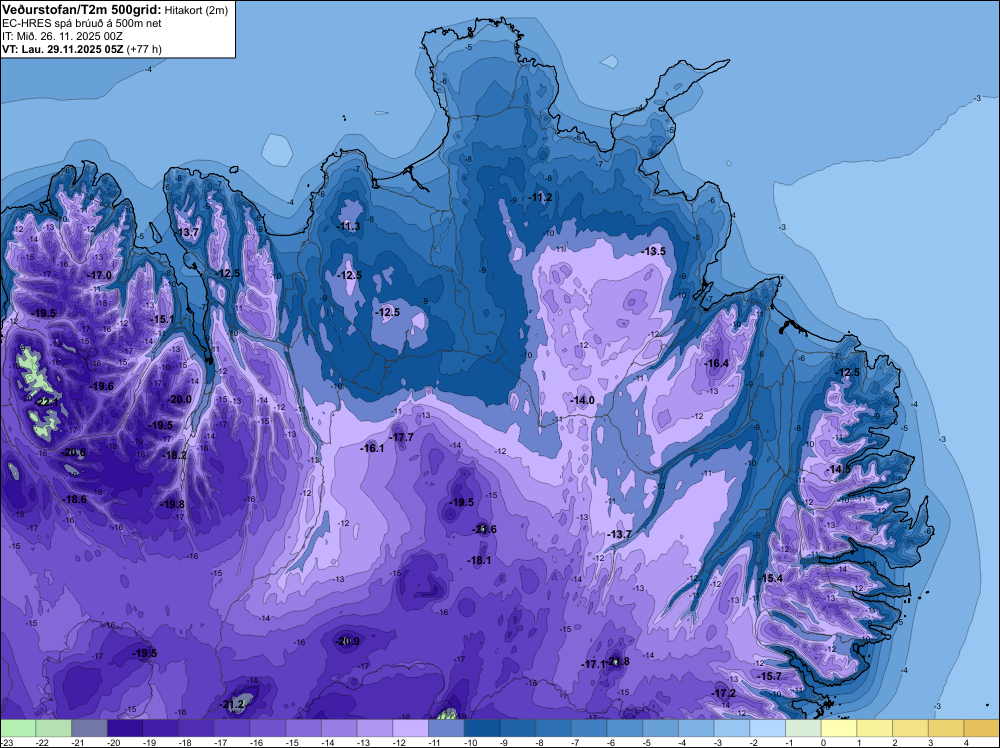The width and height of the screenshot is (1000, 748).
Task: Select the legend swatch labeled -5
Action: pyautogui.click(x=661, y=728)
